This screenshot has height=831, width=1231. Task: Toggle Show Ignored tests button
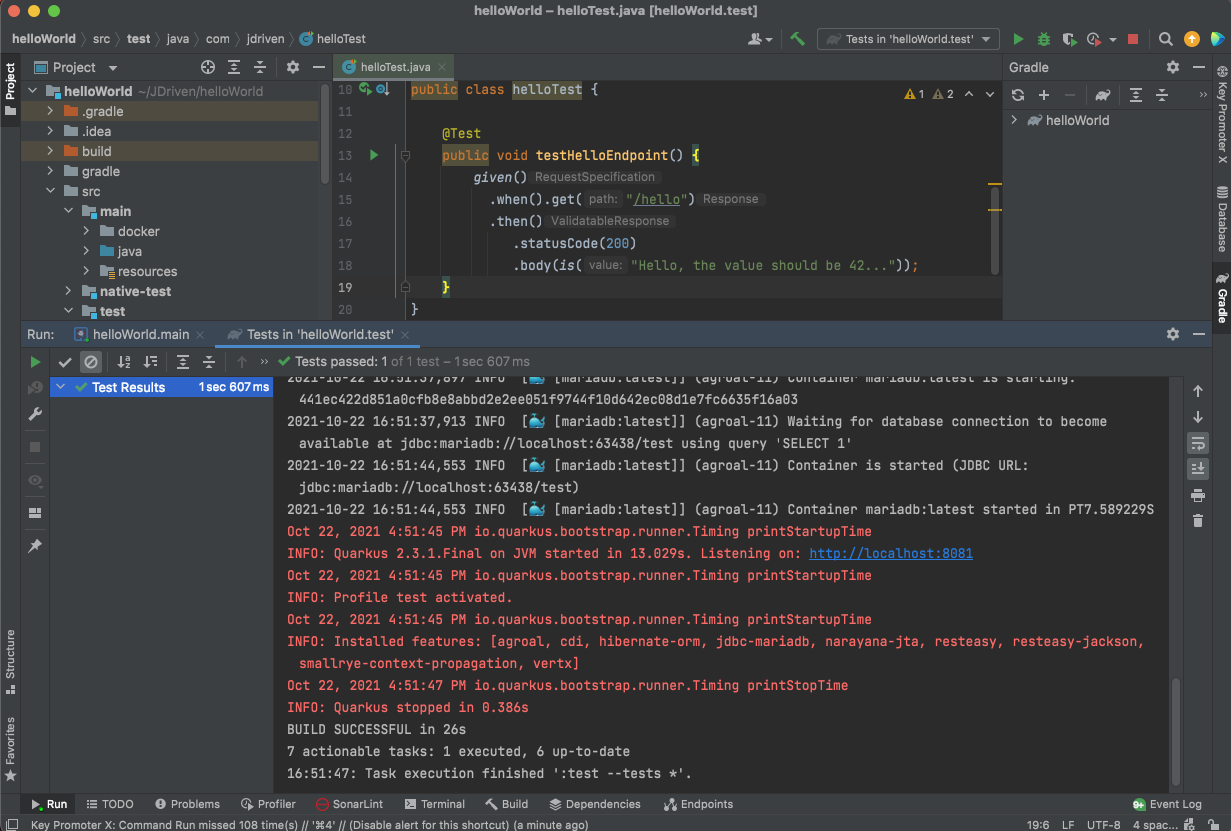click(91, 362)
